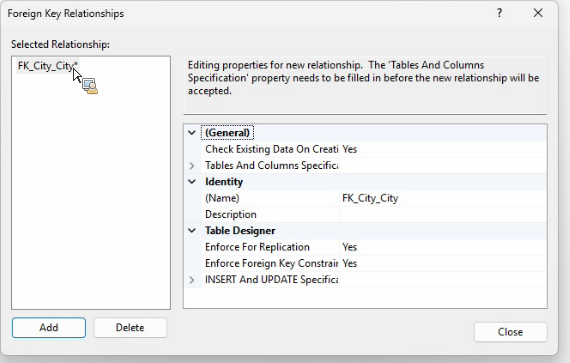The image size is (570, 363).
Task: Edit the (Name) value FK_City_City
Action: point(442,198)
